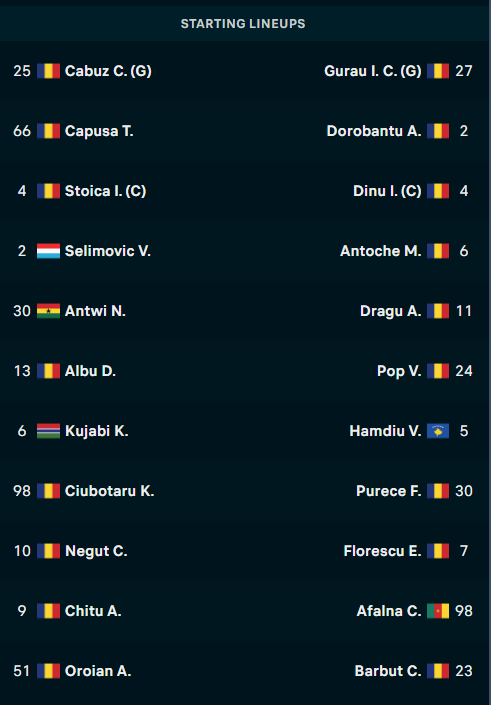
Task: Click Romanian flag next to Oroian A.
Action: tap(48, 671)
